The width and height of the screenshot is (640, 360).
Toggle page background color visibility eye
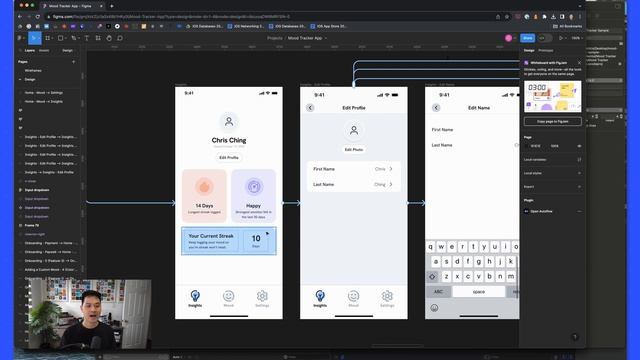[x=579, y=146]
